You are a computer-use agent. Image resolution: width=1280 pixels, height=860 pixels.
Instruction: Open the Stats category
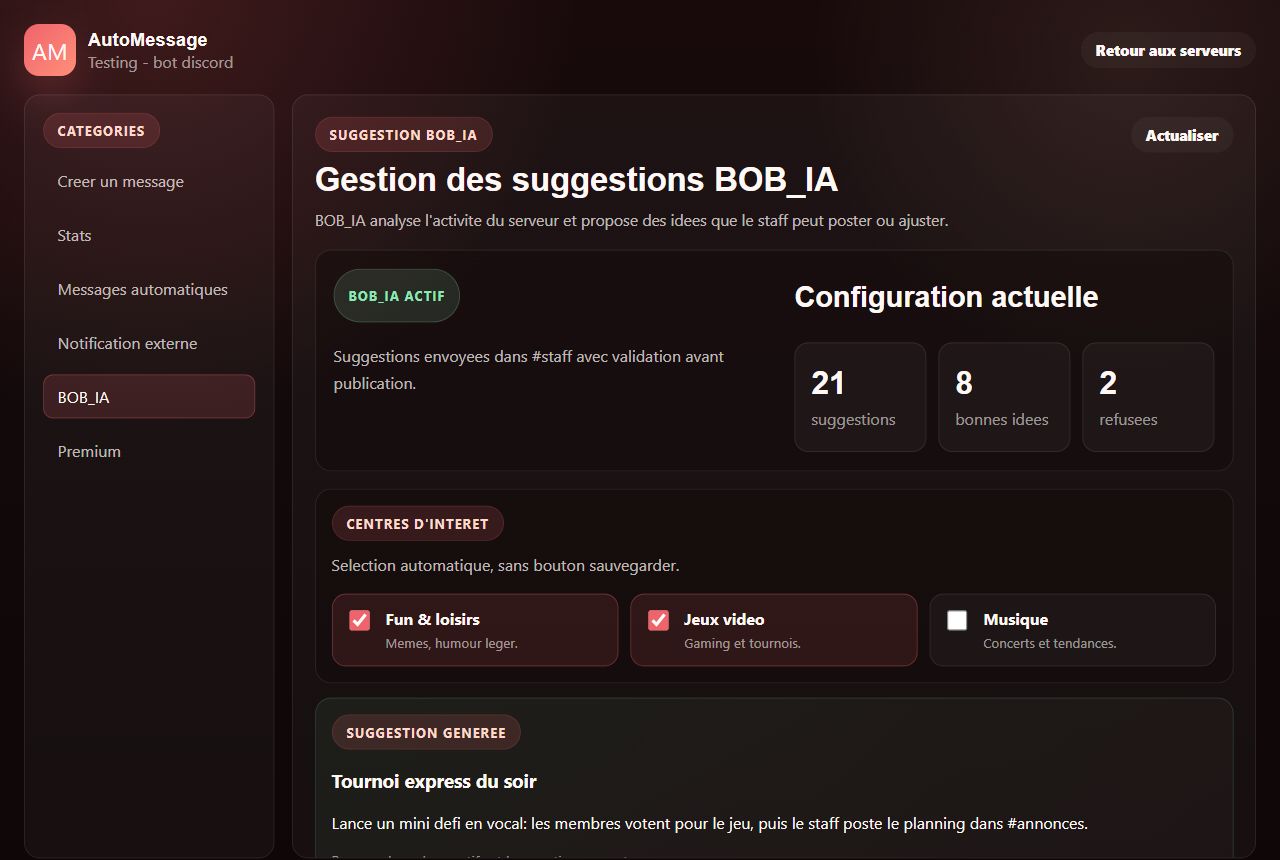149,236
